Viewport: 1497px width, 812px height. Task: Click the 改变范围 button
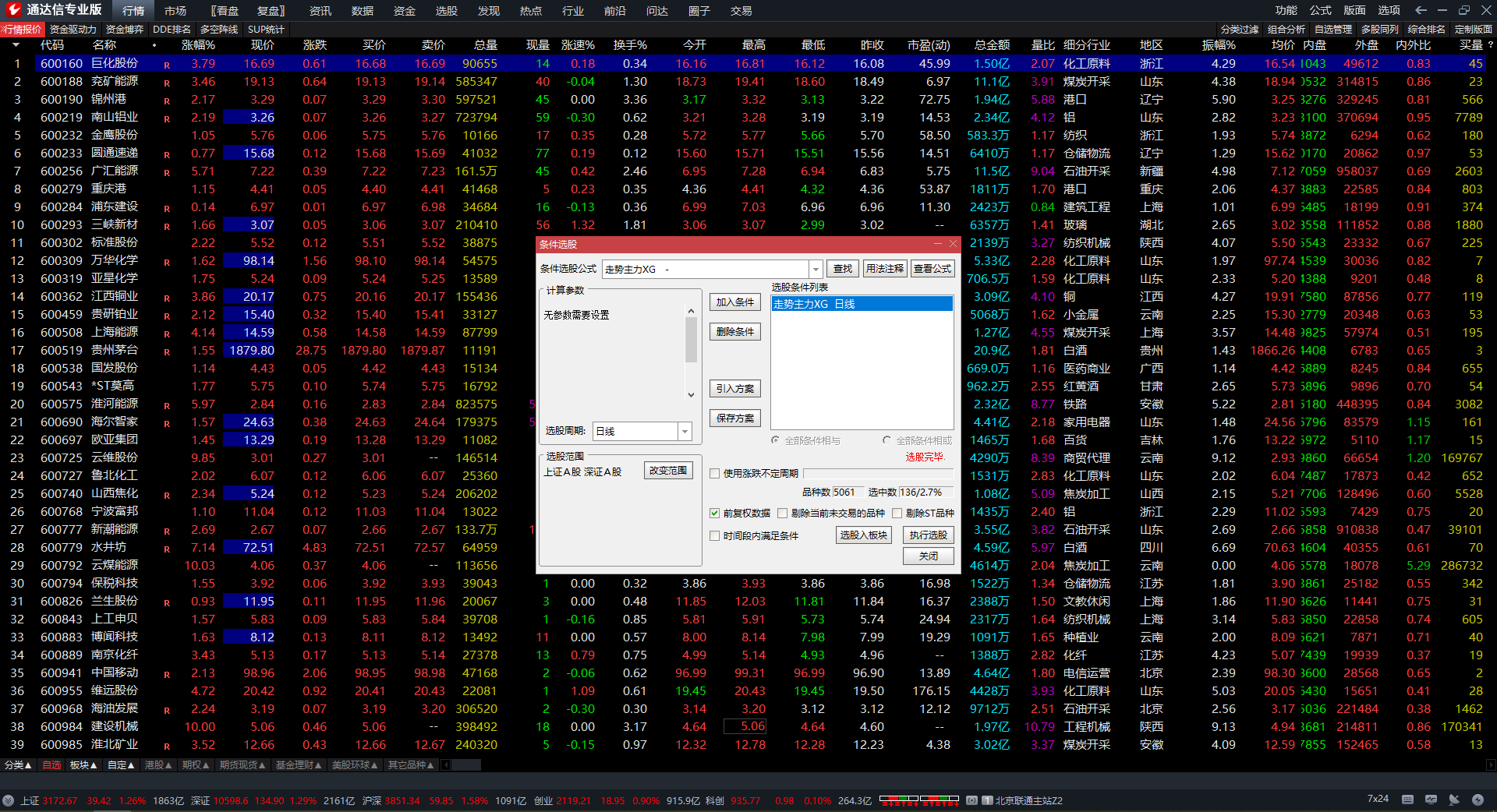pos(668,471)
